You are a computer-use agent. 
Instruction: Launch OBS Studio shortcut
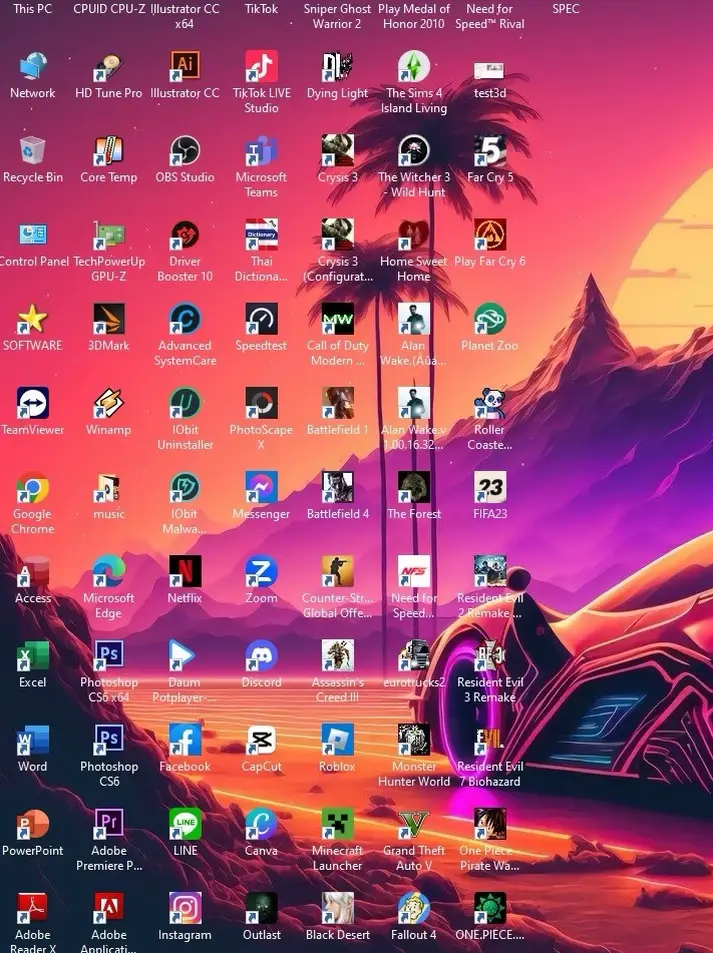(185, 151)
